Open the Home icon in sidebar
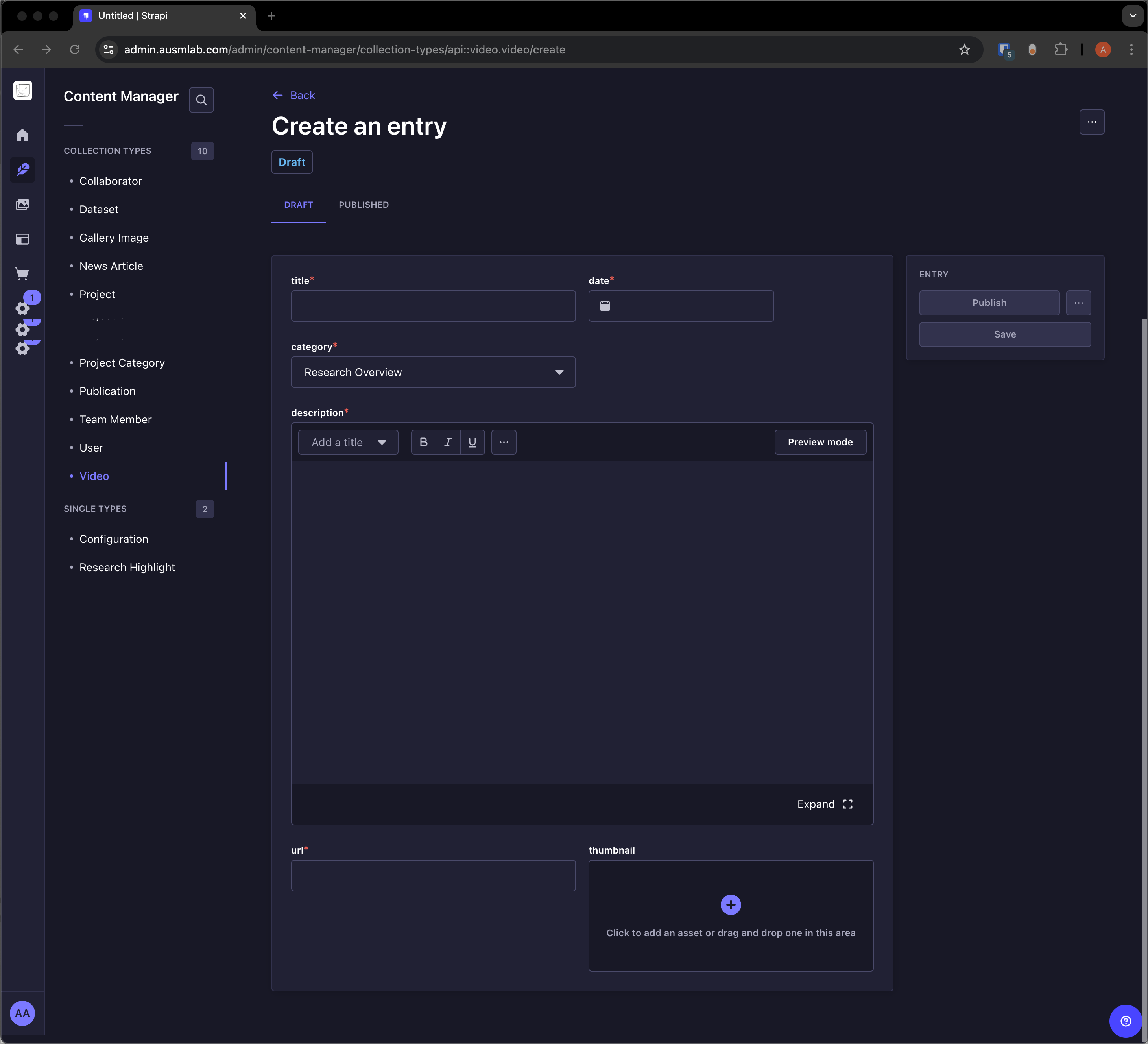This screenshot has width=1148, height=1044. click(22, 135)
